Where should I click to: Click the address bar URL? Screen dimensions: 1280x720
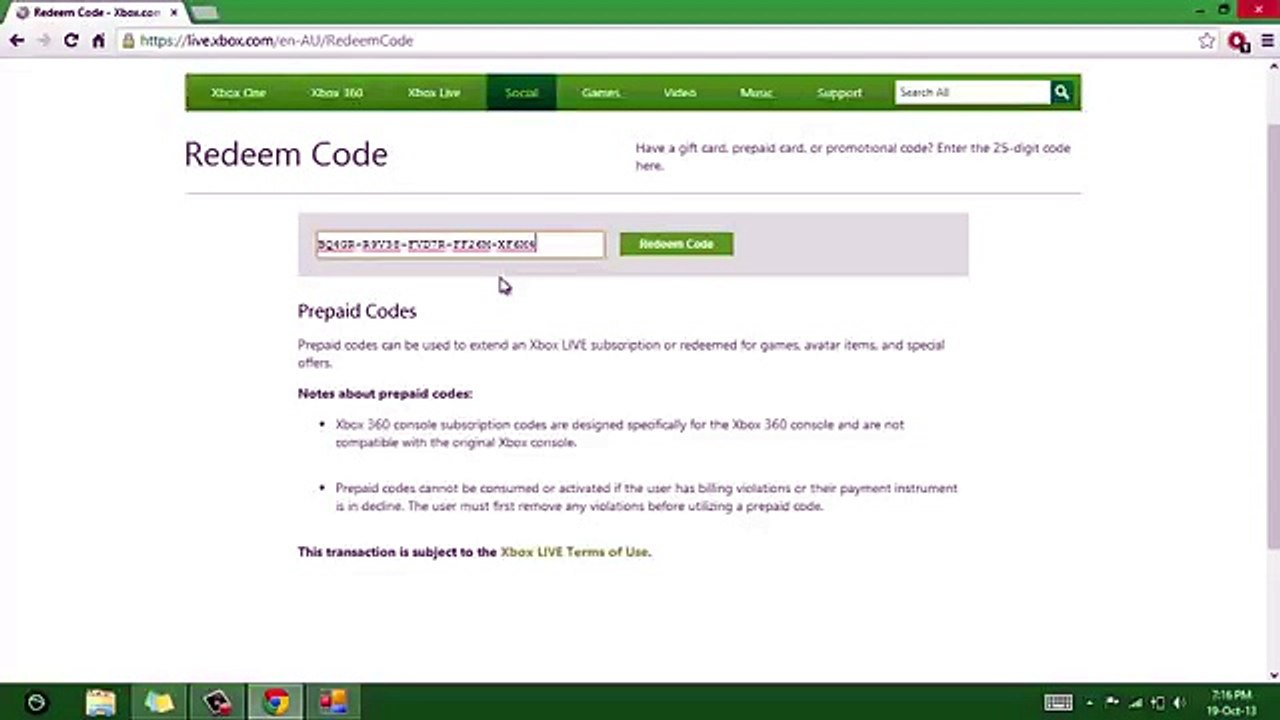click(x=277, y=41)
